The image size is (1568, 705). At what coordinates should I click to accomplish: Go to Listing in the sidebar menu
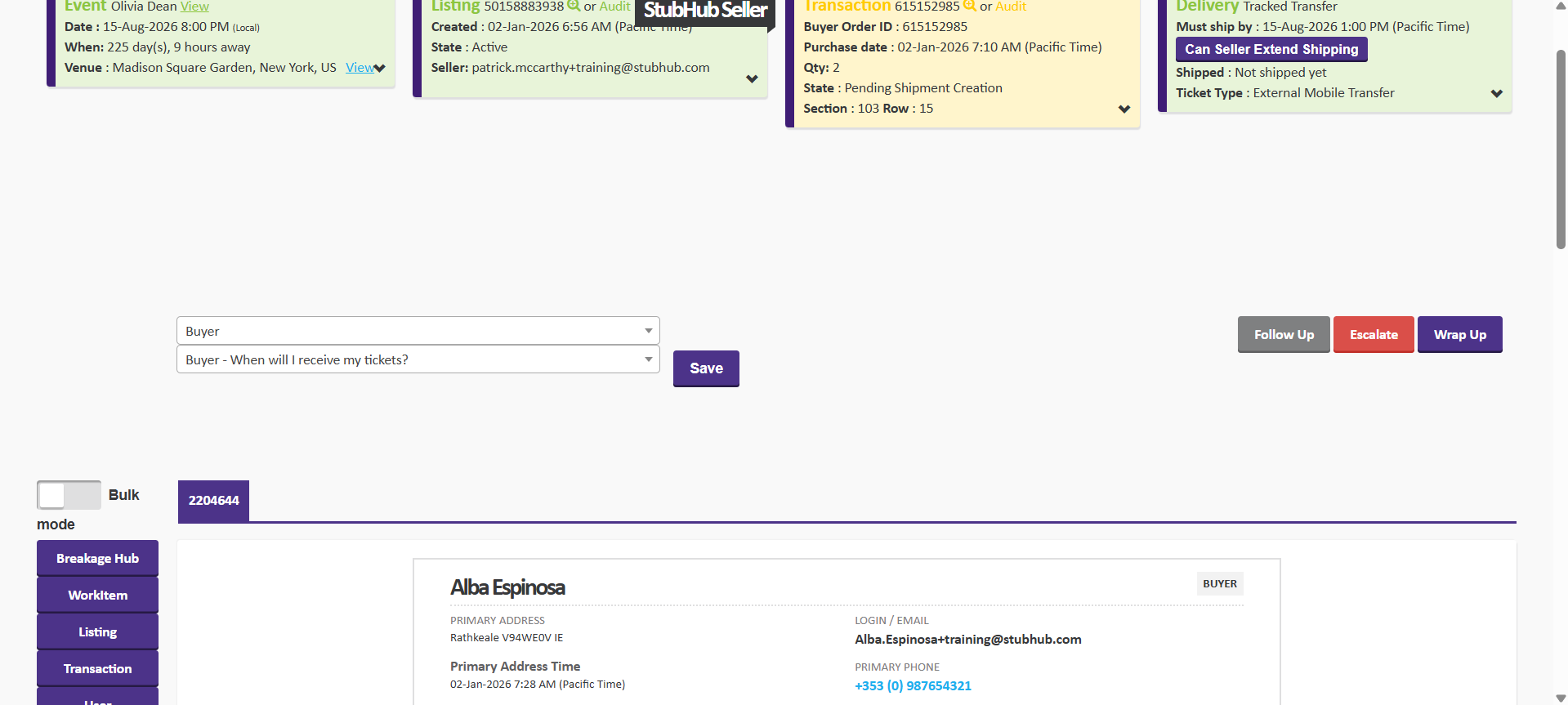coord(97,632)
